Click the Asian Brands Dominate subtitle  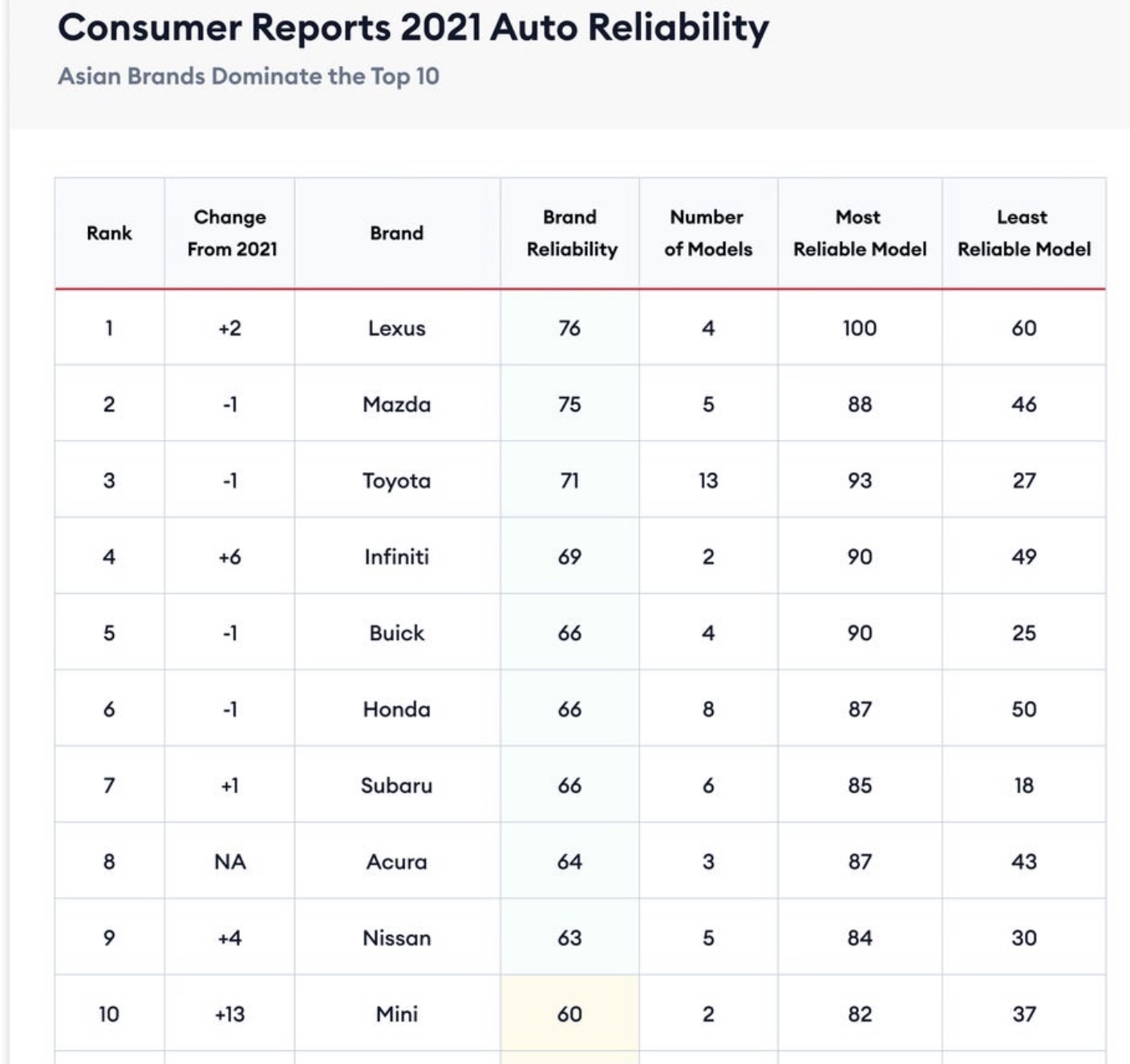tap(249, 76)
